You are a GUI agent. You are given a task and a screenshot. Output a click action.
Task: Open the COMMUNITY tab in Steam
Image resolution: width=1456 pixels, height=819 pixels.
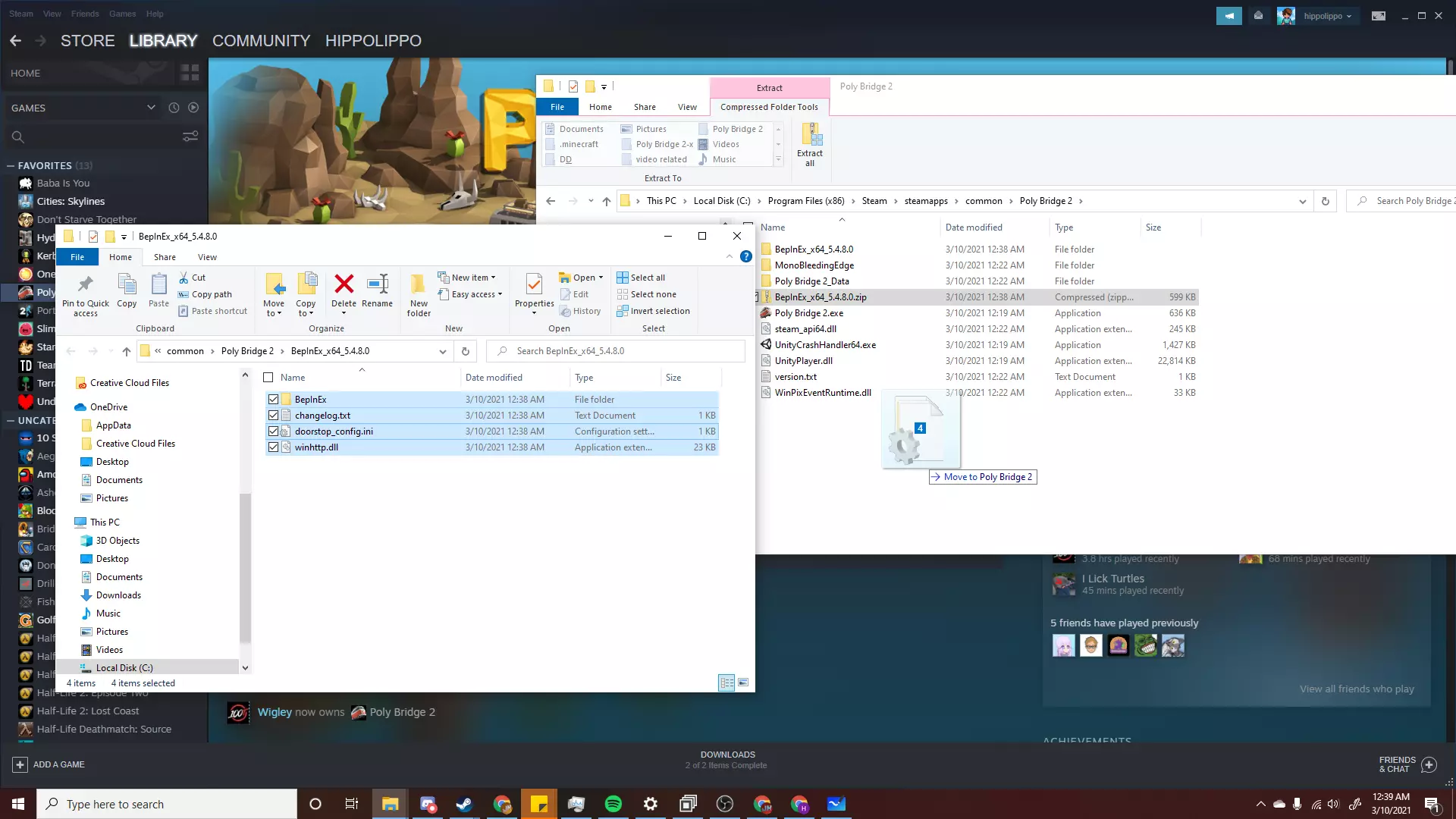[x=261, y=41]
